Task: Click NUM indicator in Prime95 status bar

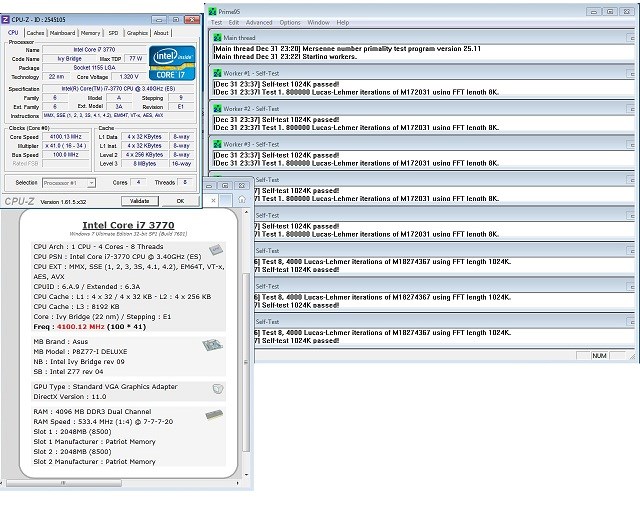Action: 599,356
